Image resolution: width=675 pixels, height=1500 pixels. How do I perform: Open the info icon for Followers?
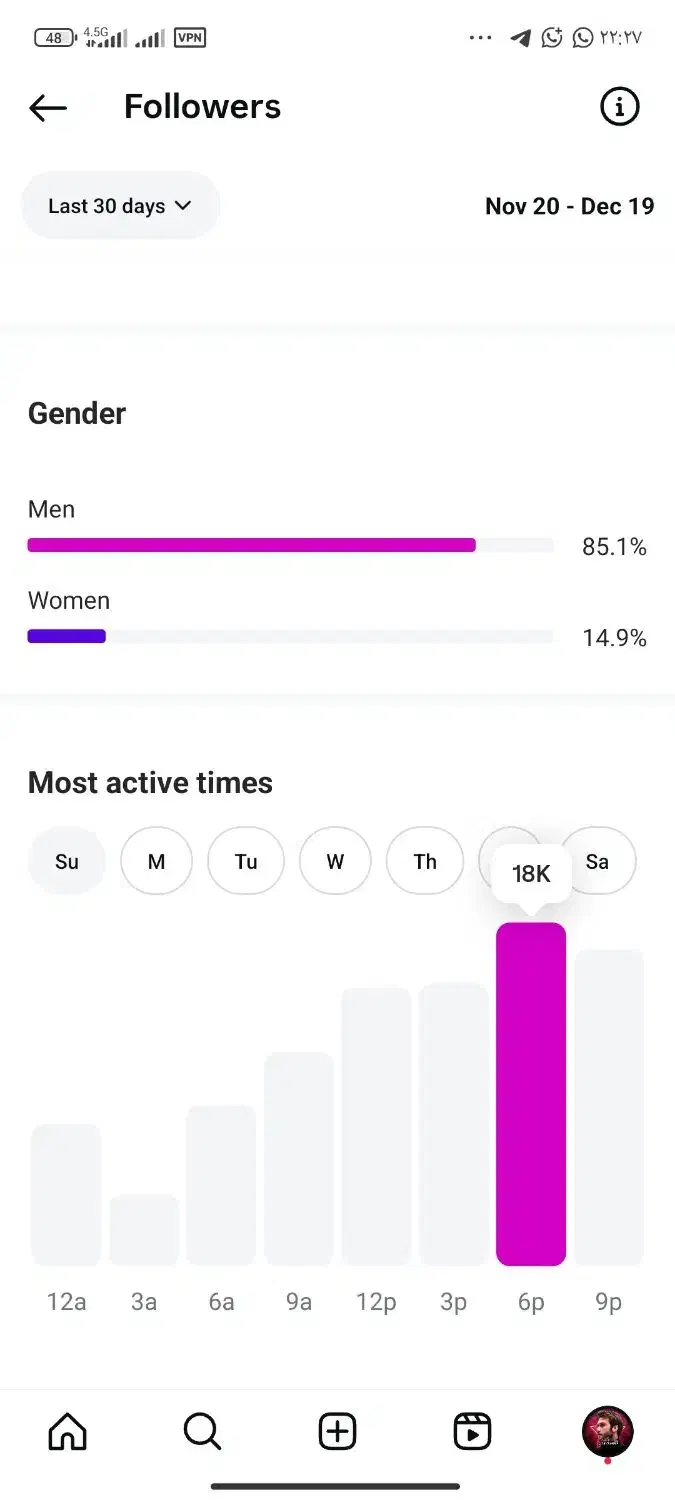tap(619, 106)
